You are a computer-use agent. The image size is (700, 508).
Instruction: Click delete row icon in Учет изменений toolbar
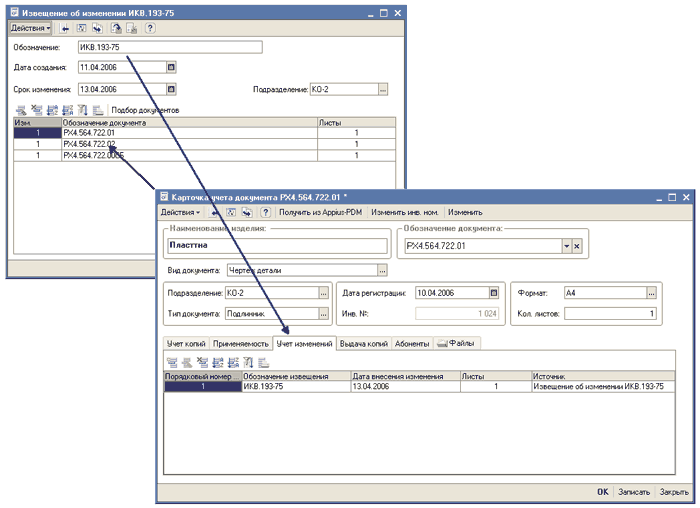coord(202,363)
